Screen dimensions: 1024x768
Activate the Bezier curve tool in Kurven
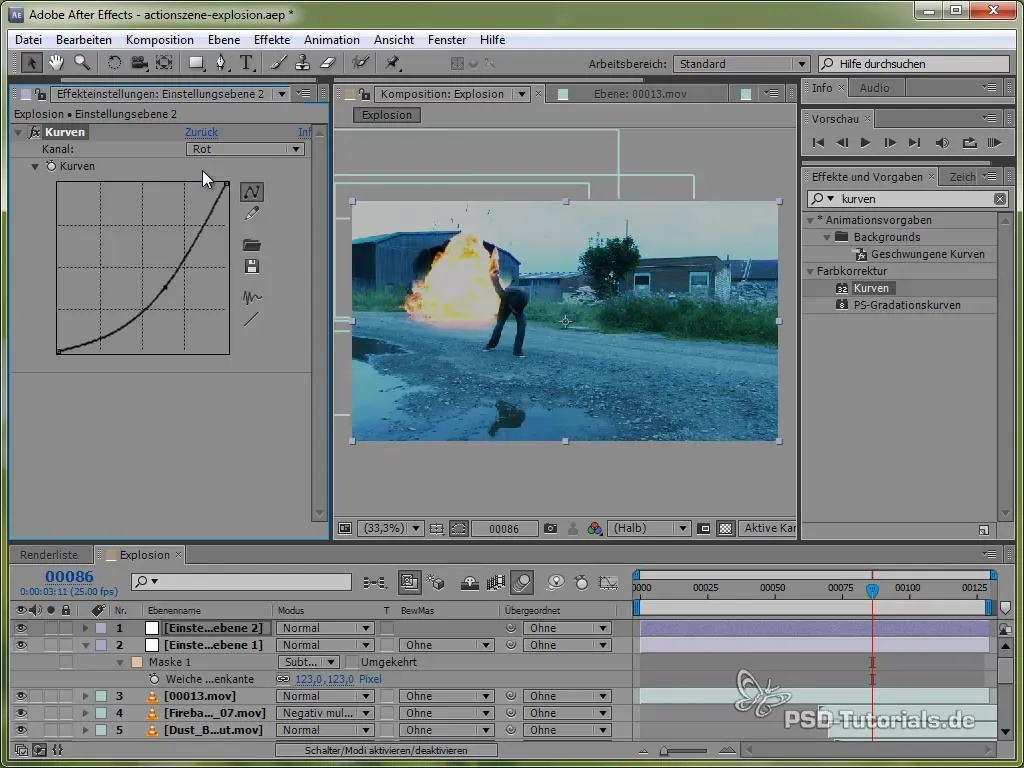pyautogui.click(x=251, y=192)
